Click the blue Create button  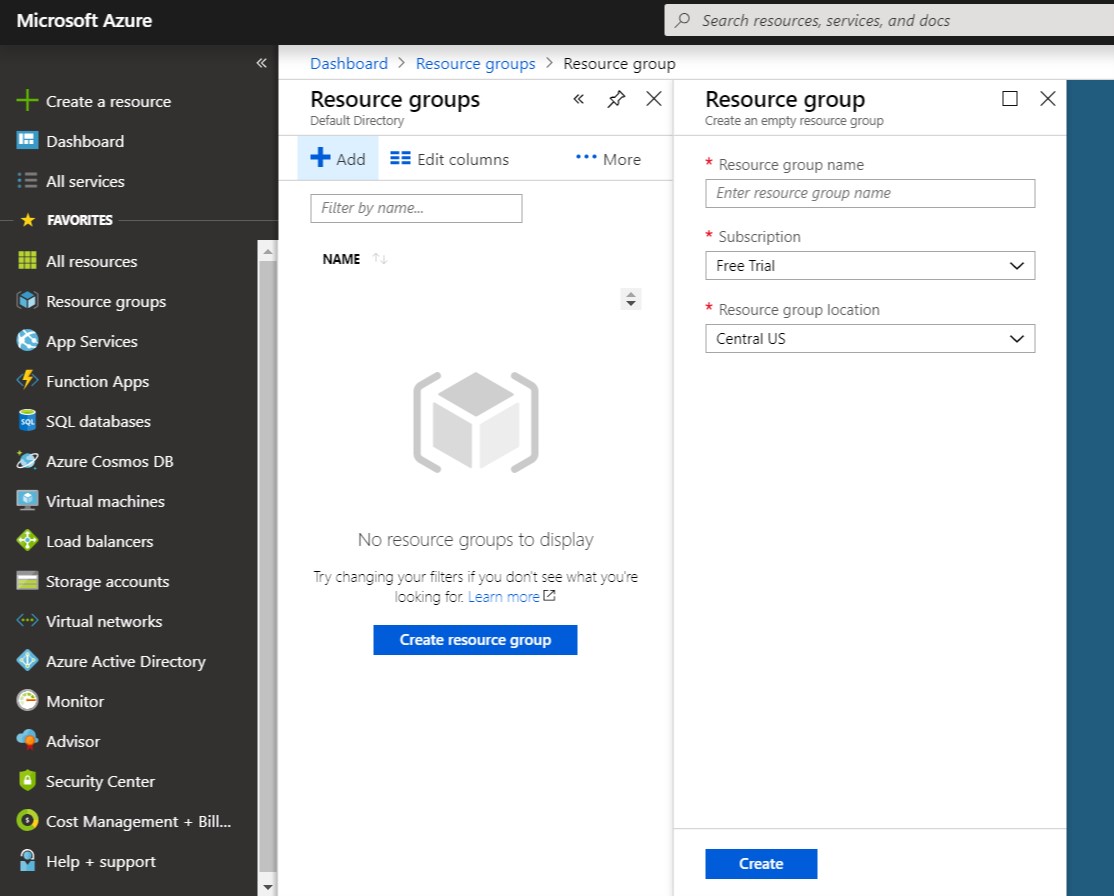click(760, 864)
